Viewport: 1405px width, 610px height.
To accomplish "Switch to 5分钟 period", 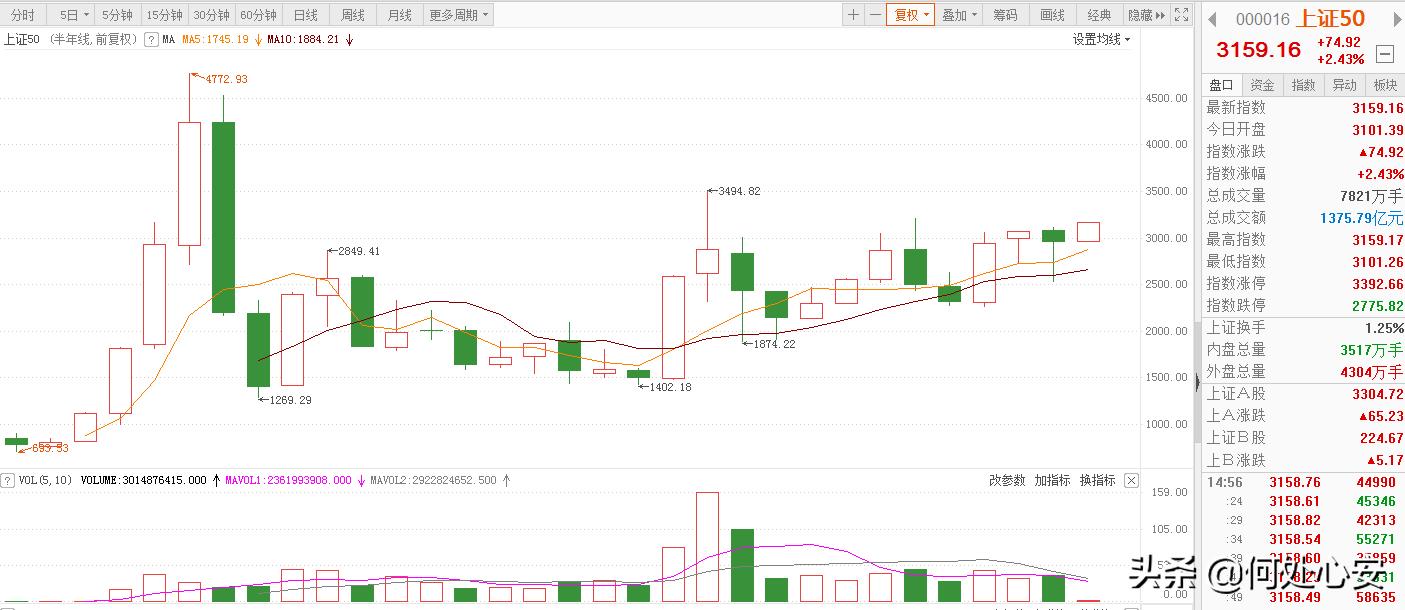I will pyautogui.click(x=117, y=15).
